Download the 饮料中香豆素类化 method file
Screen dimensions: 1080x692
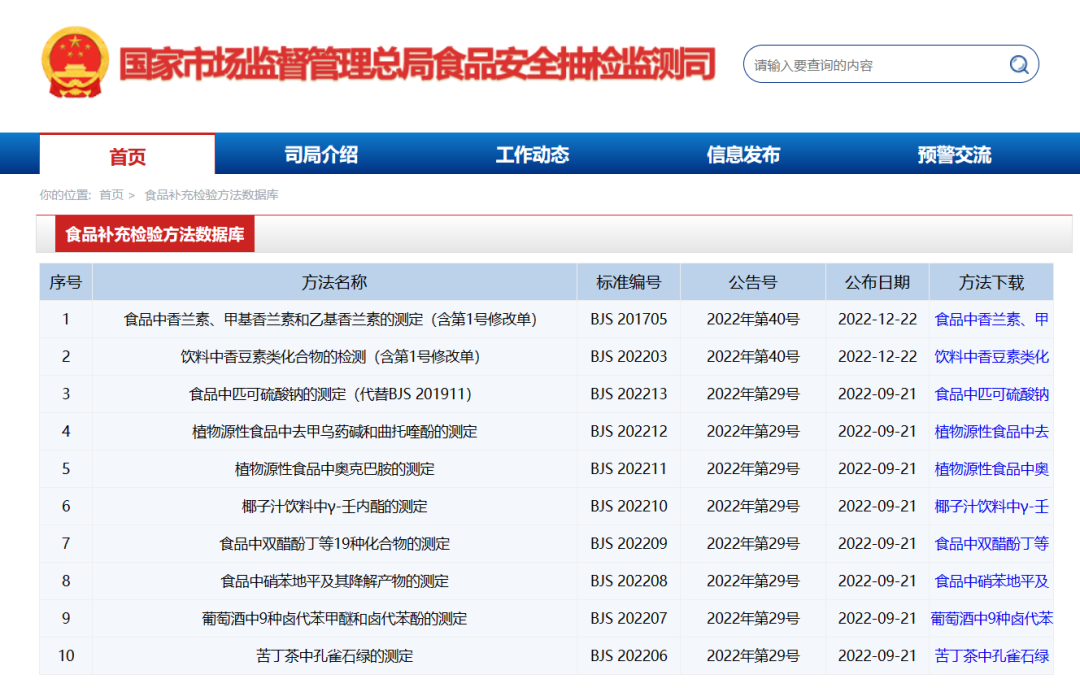point(991,357)
